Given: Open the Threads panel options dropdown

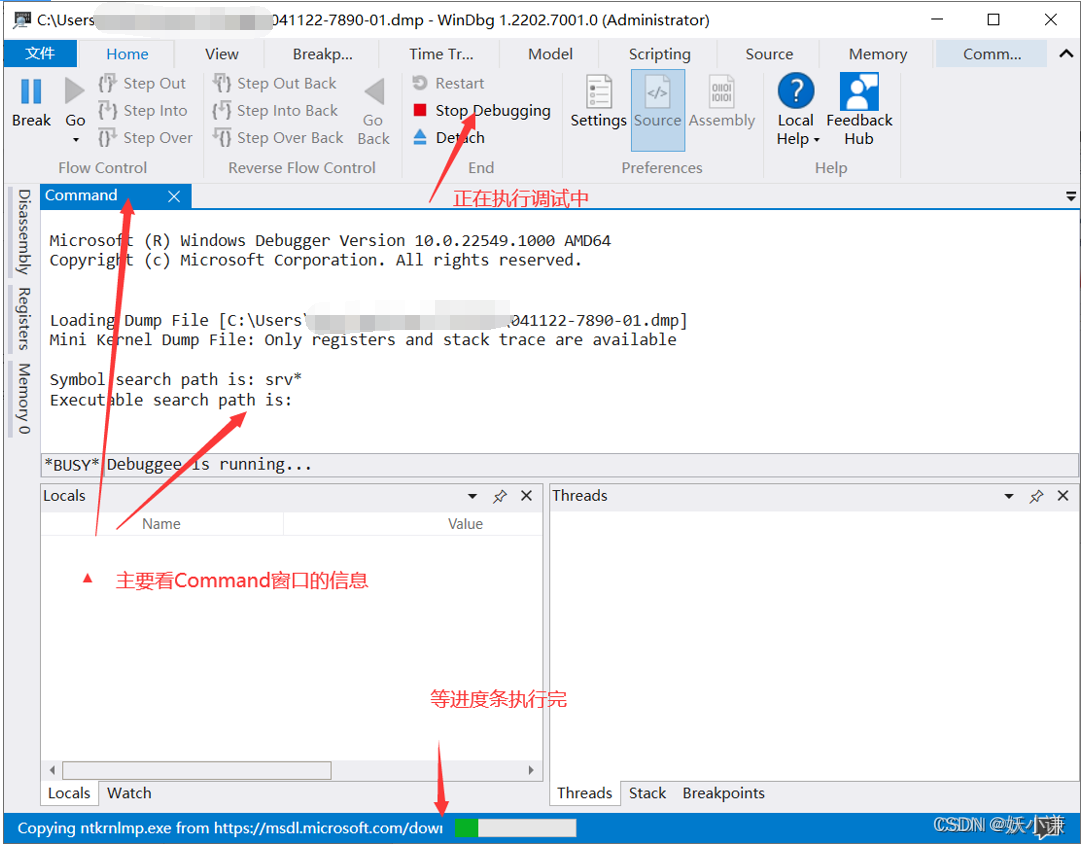Looking at the screenshot, I should coord(1009,496).
